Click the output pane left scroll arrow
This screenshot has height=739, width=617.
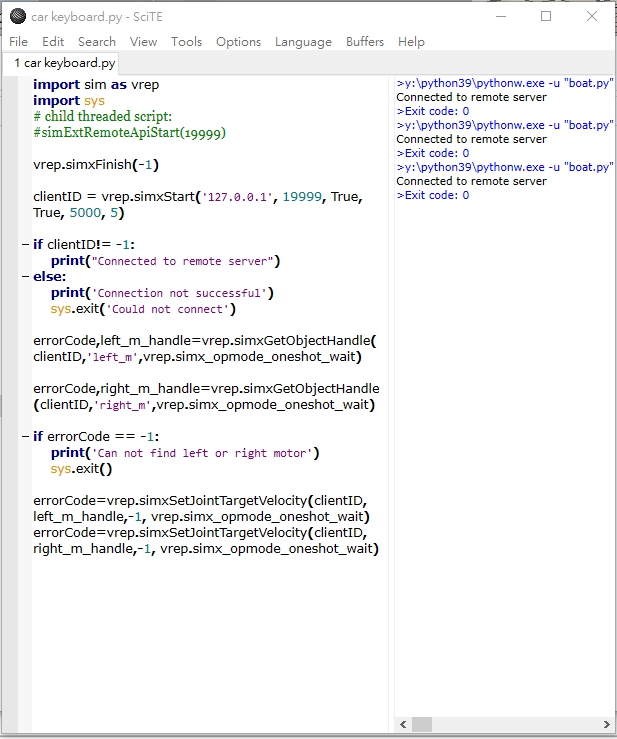[x=403, y=724]
